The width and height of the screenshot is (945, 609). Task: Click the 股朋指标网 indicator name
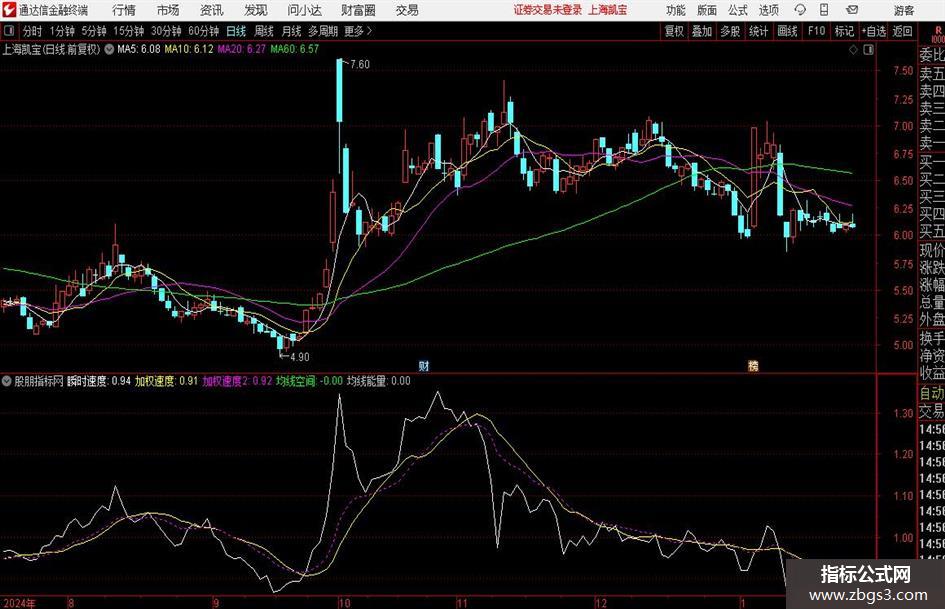pos(39,381)
